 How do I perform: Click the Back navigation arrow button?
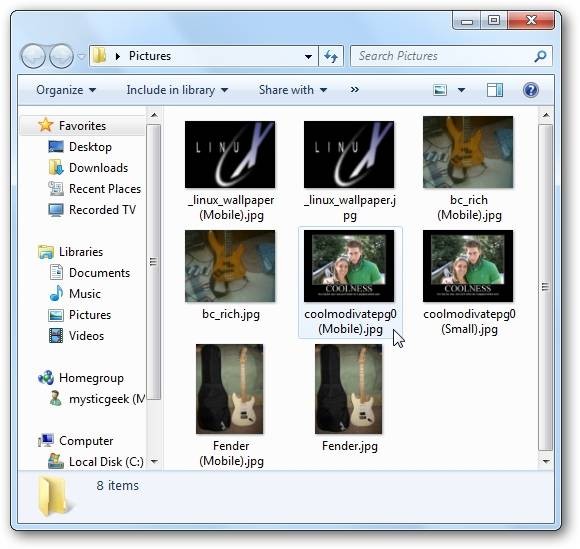[x=33, y=56]
